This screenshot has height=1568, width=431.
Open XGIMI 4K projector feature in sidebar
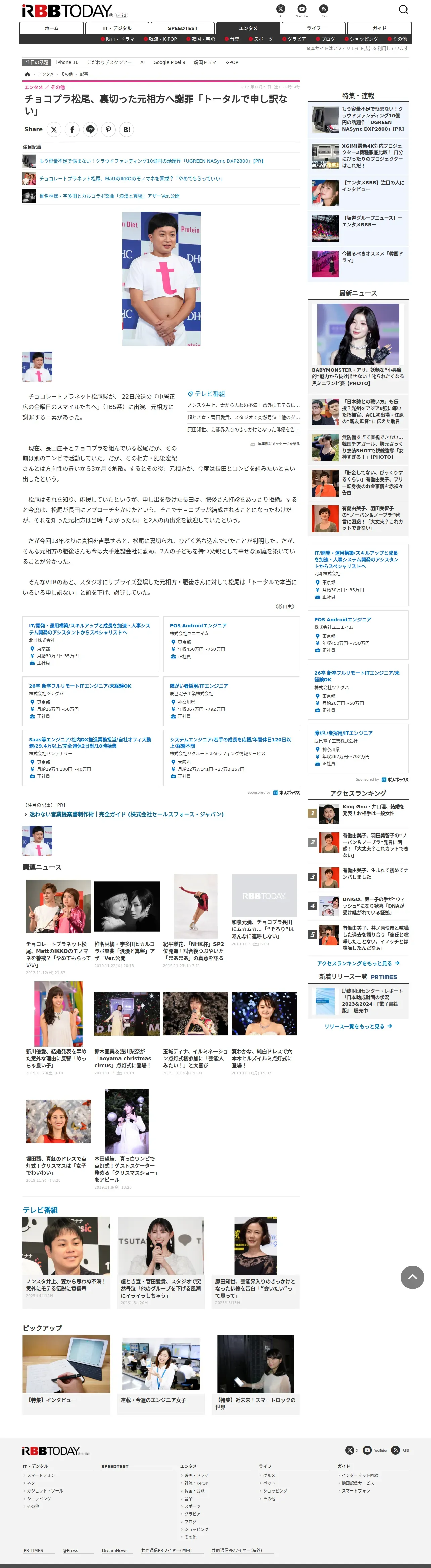pos(358,156)
